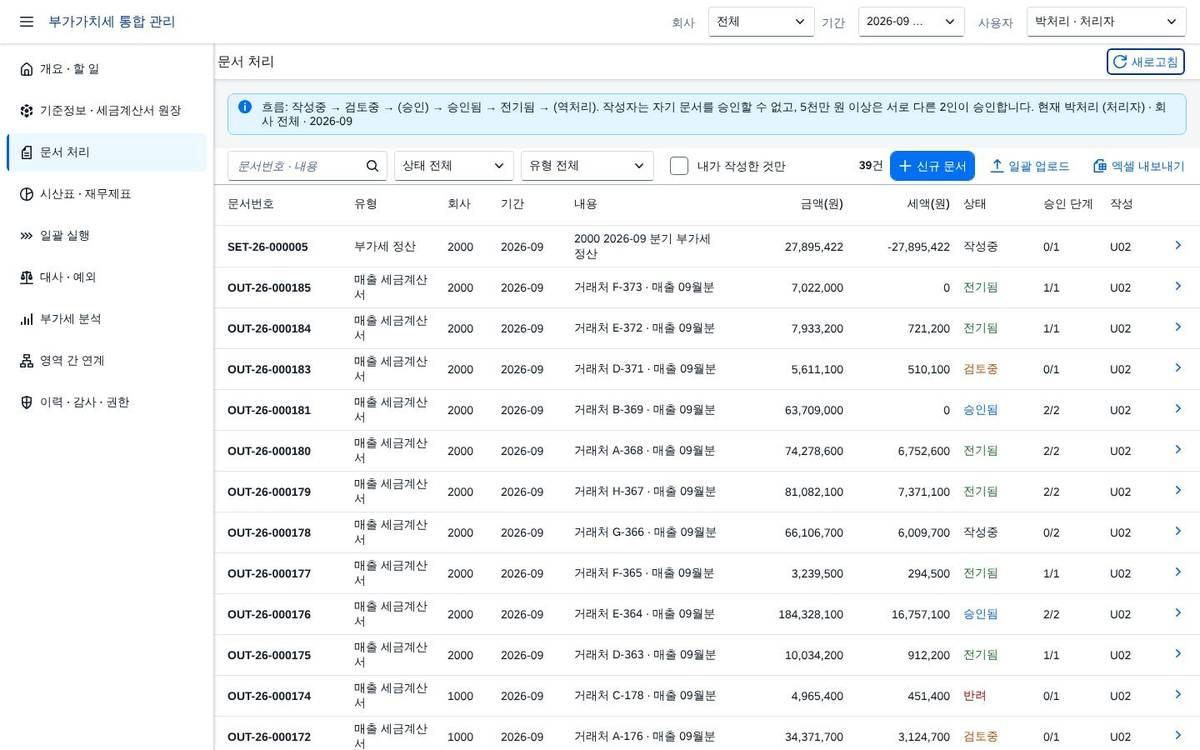Click the 39건 result count
1200x750 pixels.
click(870, 166)
